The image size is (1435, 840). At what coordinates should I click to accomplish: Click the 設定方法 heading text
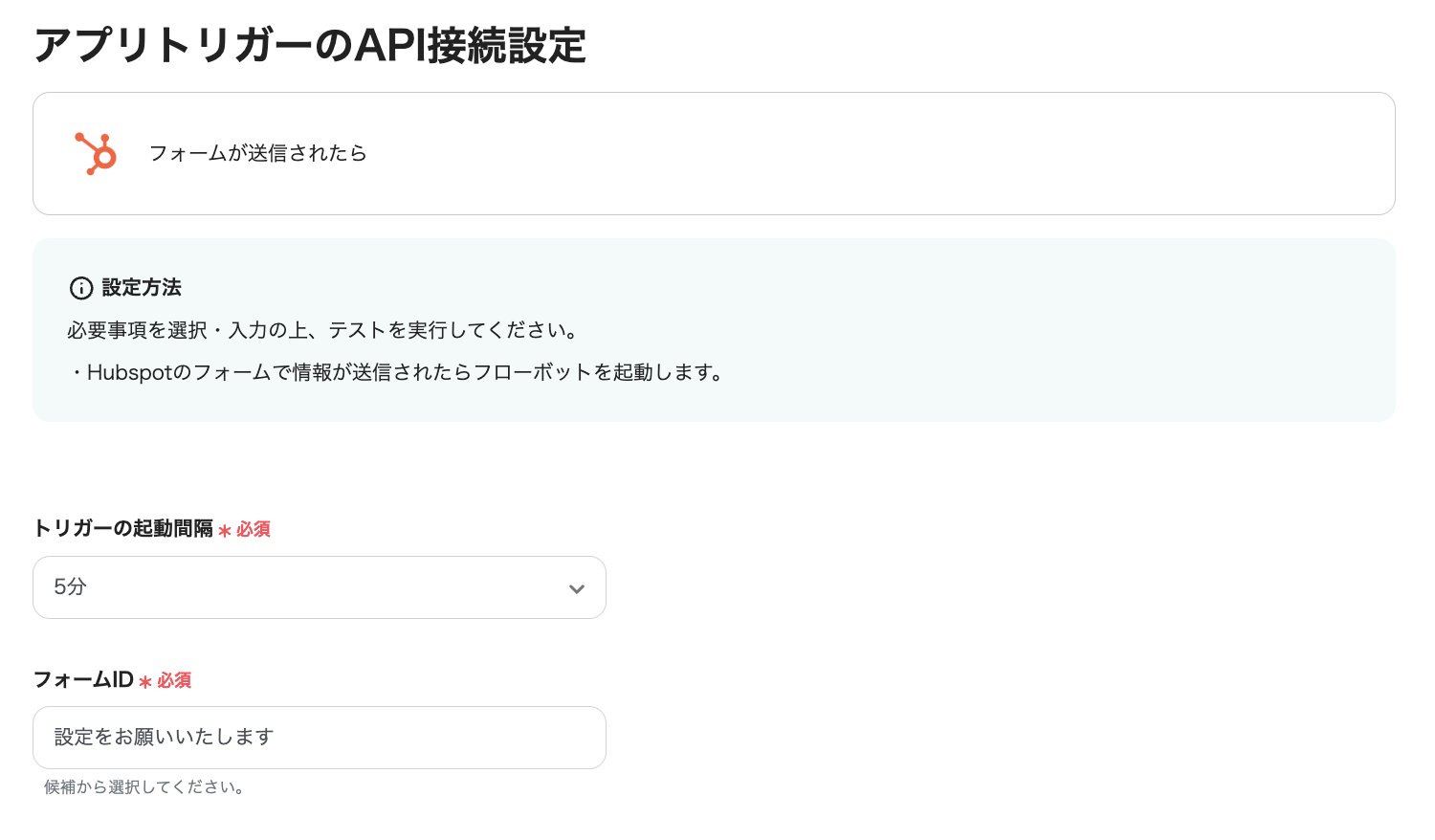[142, 287]
